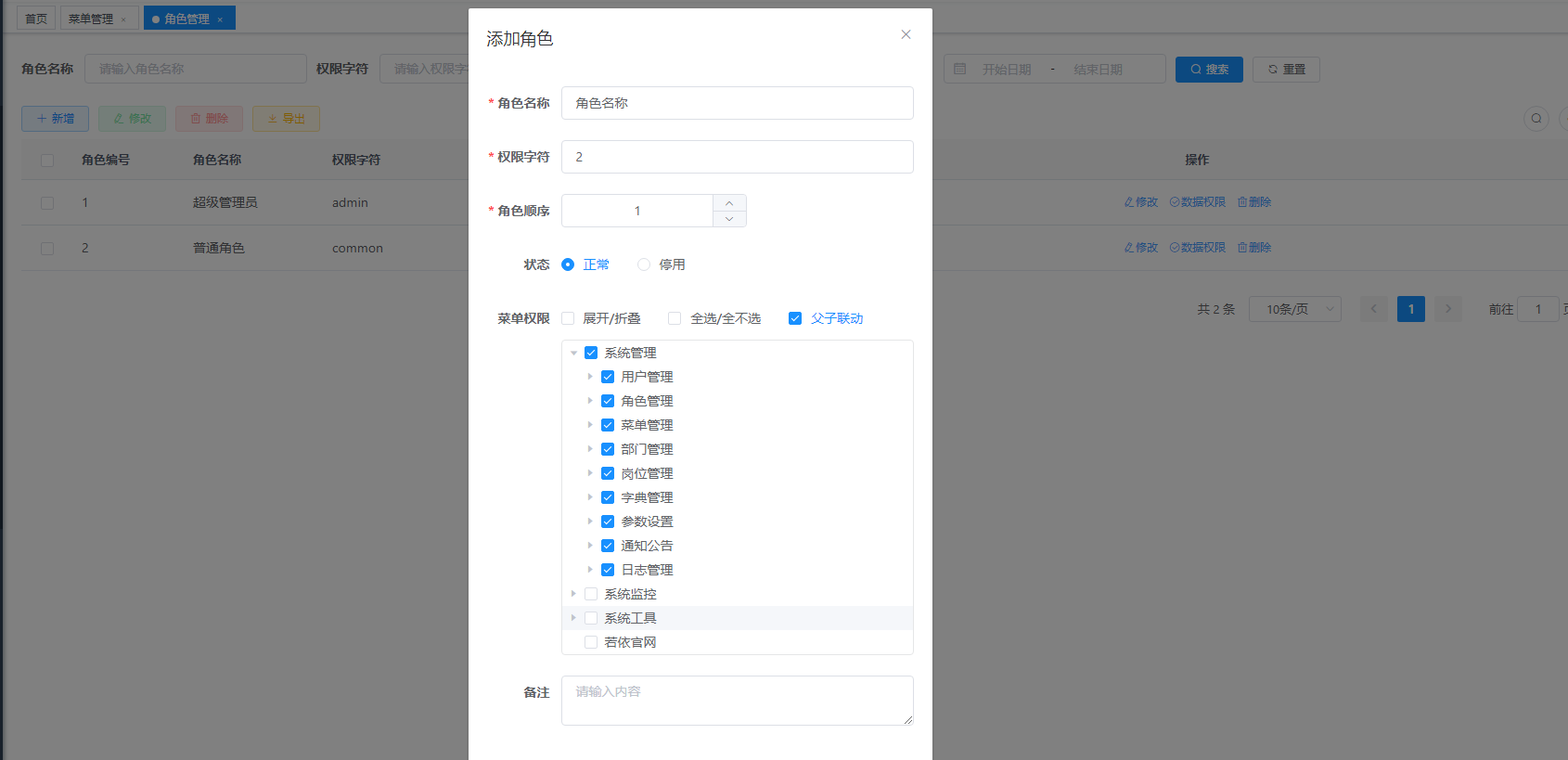Screen dimensions: 1568x760
Task: Click the background 角色名称 search field
Action: pos(196,69)
